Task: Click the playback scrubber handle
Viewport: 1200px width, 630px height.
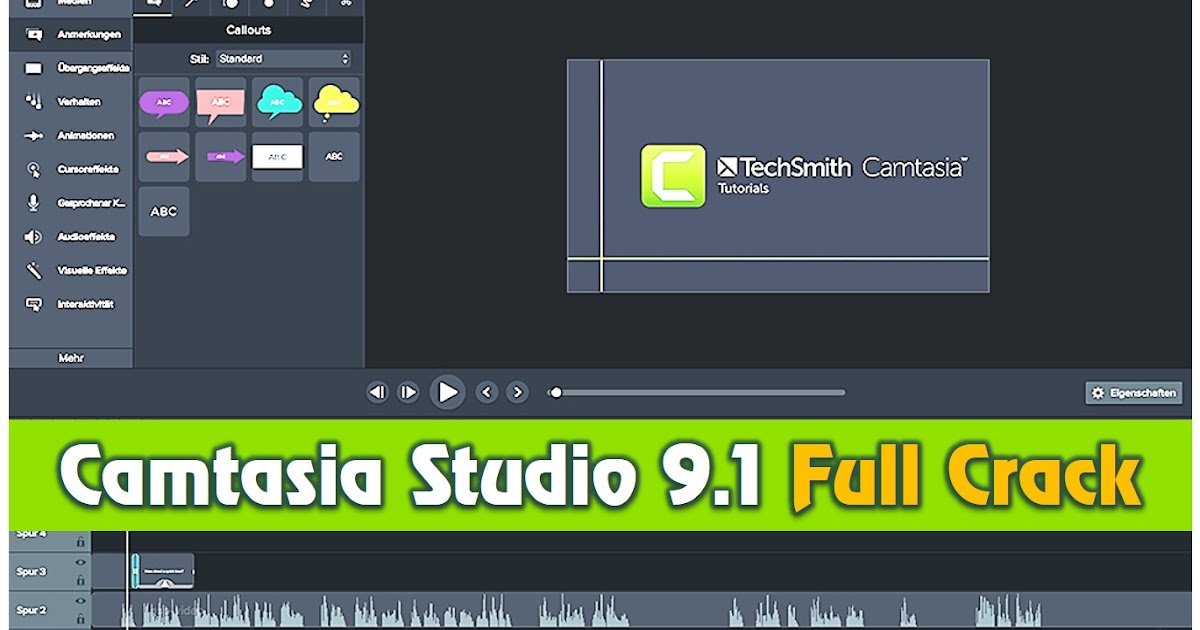Action: [x=556, y=392]
